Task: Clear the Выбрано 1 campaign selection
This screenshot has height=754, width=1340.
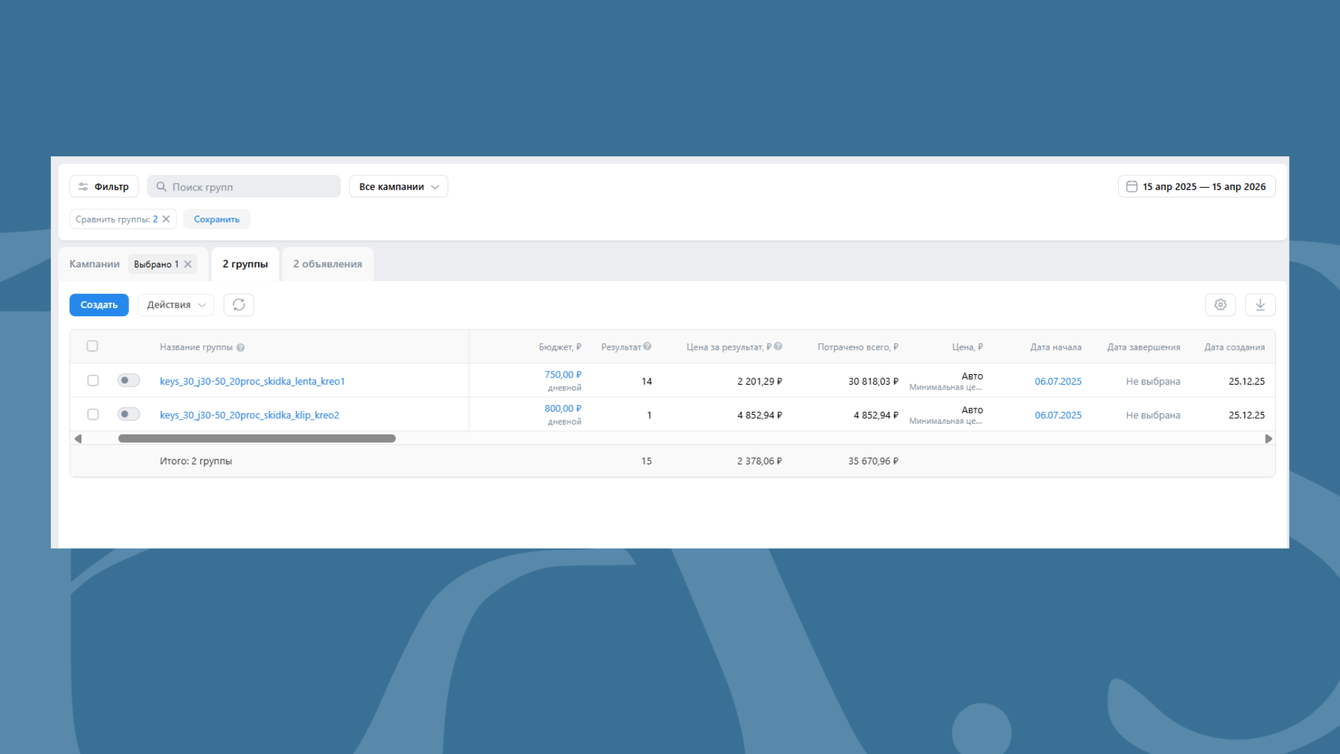Action: tap(188, 264)
